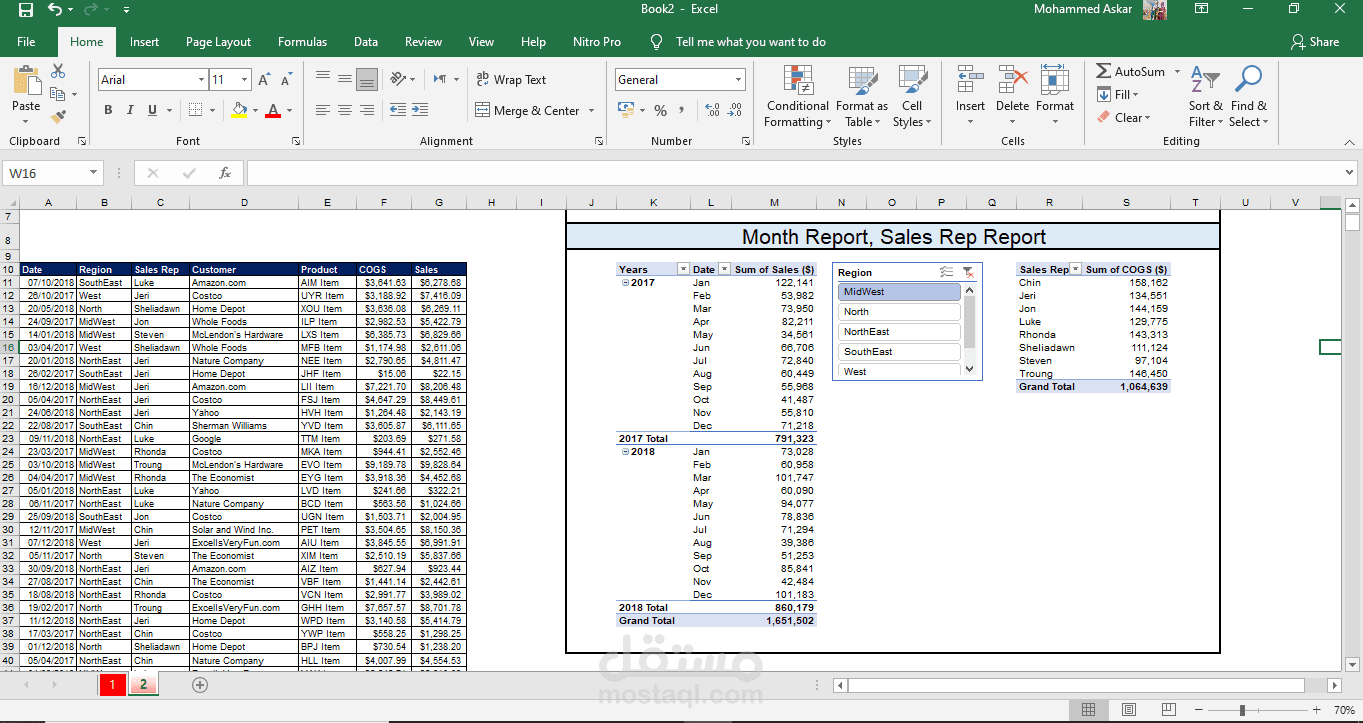Click the zoom slider handle

click(1242, 710)
